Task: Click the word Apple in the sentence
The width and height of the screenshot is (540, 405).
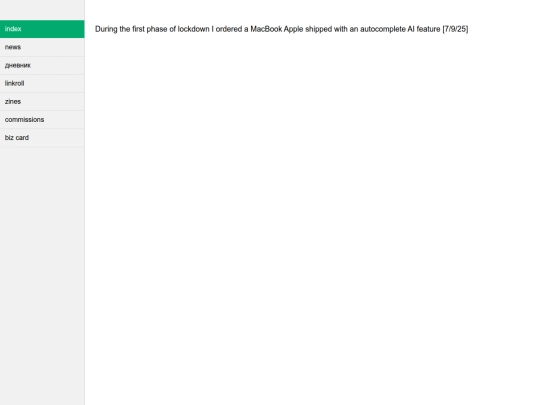Action: pyautogui.click(x=293, y=29)
